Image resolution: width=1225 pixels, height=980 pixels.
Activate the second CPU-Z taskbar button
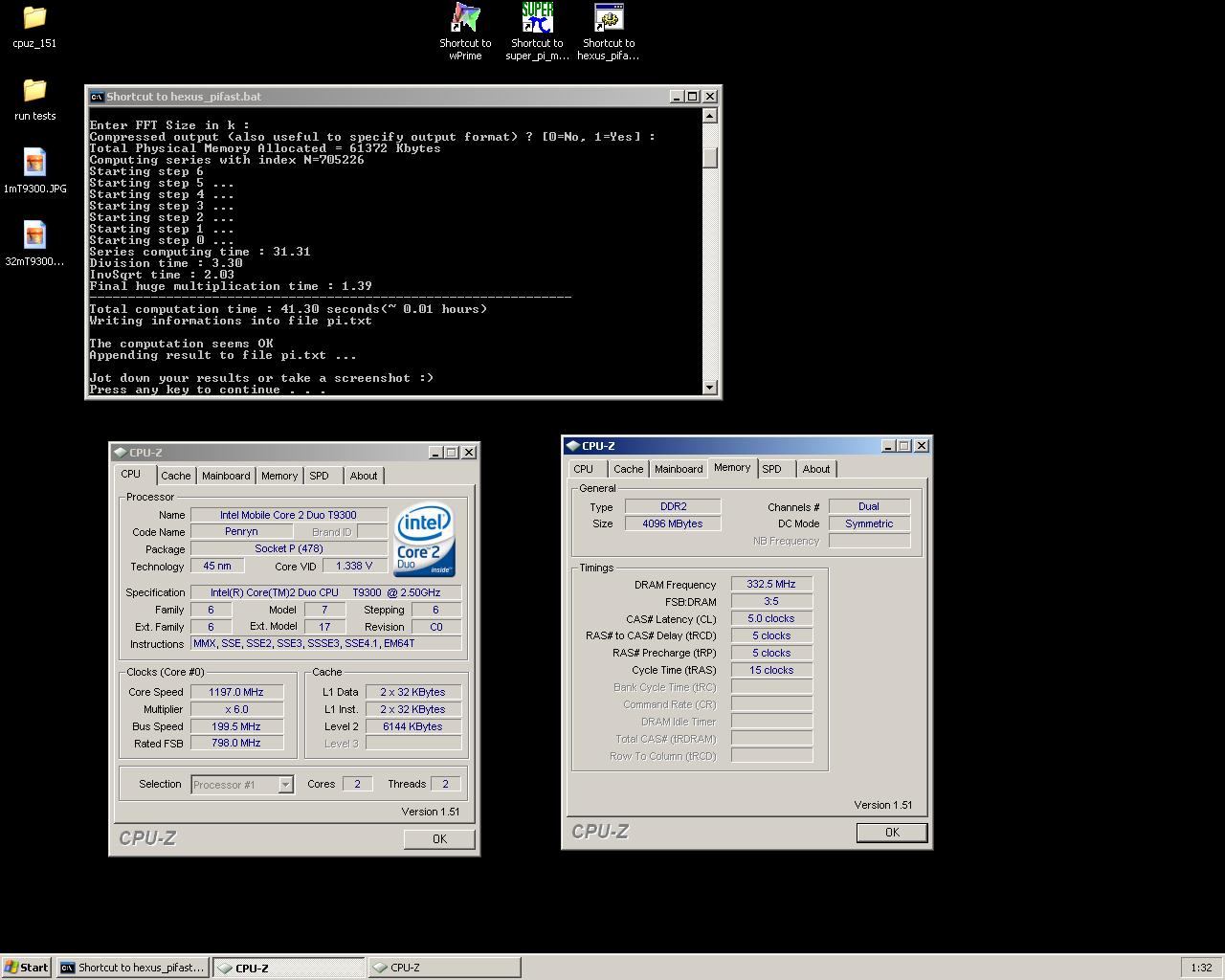pos(445,968)
